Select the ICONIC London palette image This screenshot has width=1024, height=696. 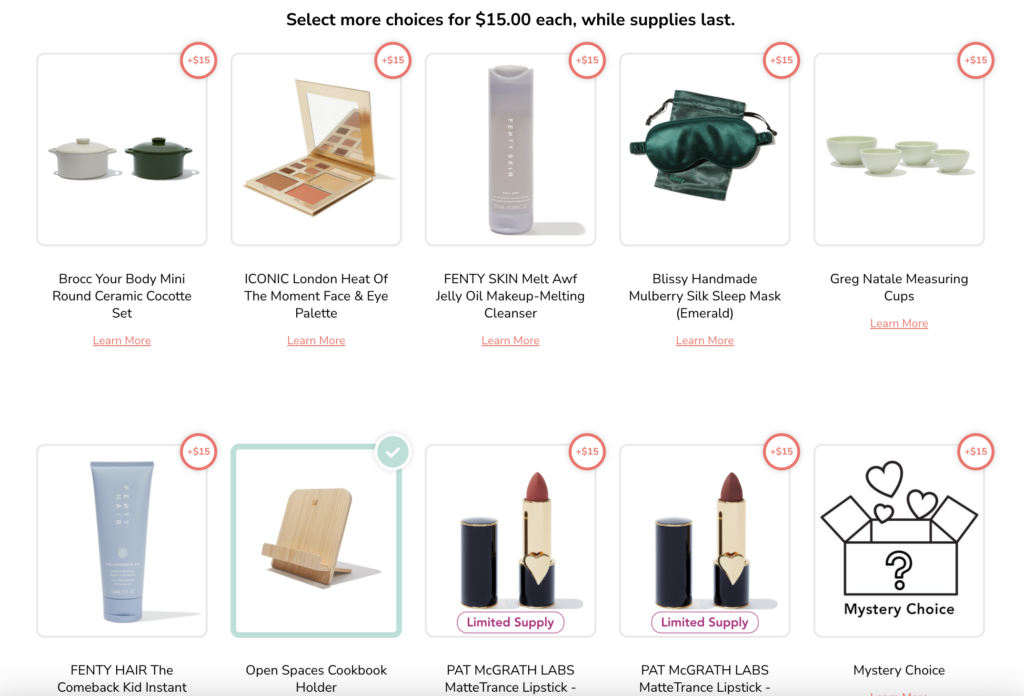[x=316, y=150]
